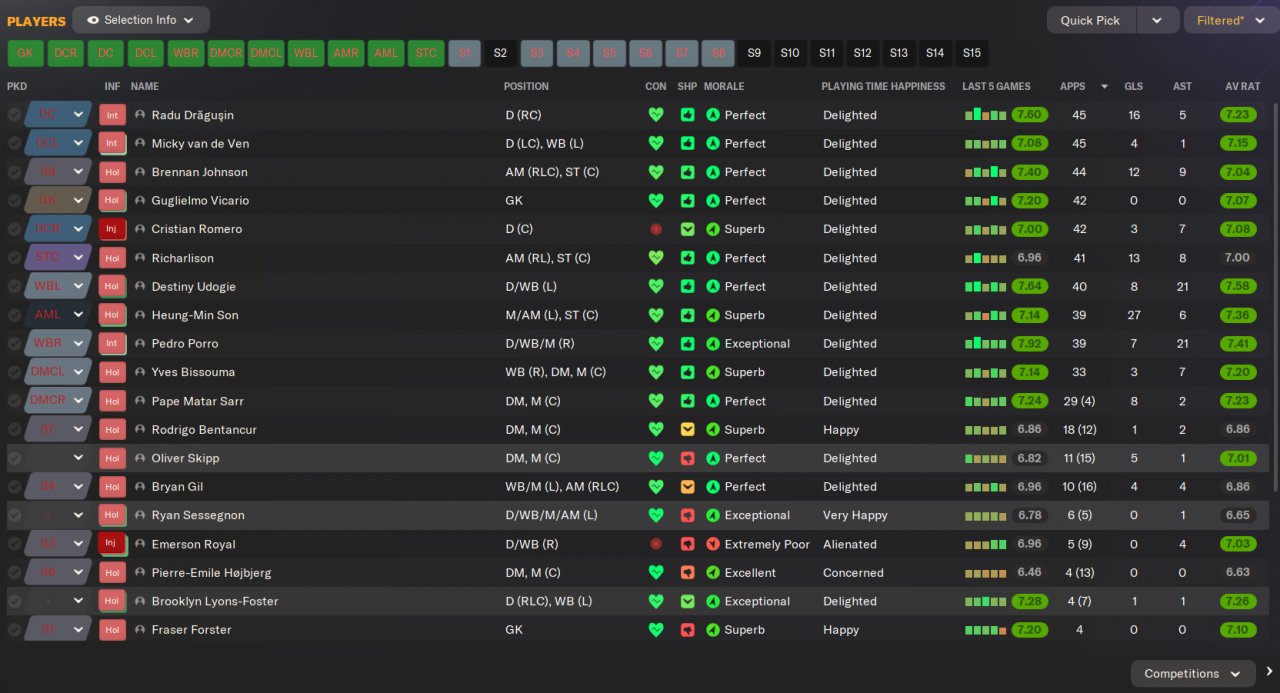The width and height of the screenshot is (1280, 693).
Task: Toggle selection circle for Ryan Sessegnon
Action: [14, 516]
